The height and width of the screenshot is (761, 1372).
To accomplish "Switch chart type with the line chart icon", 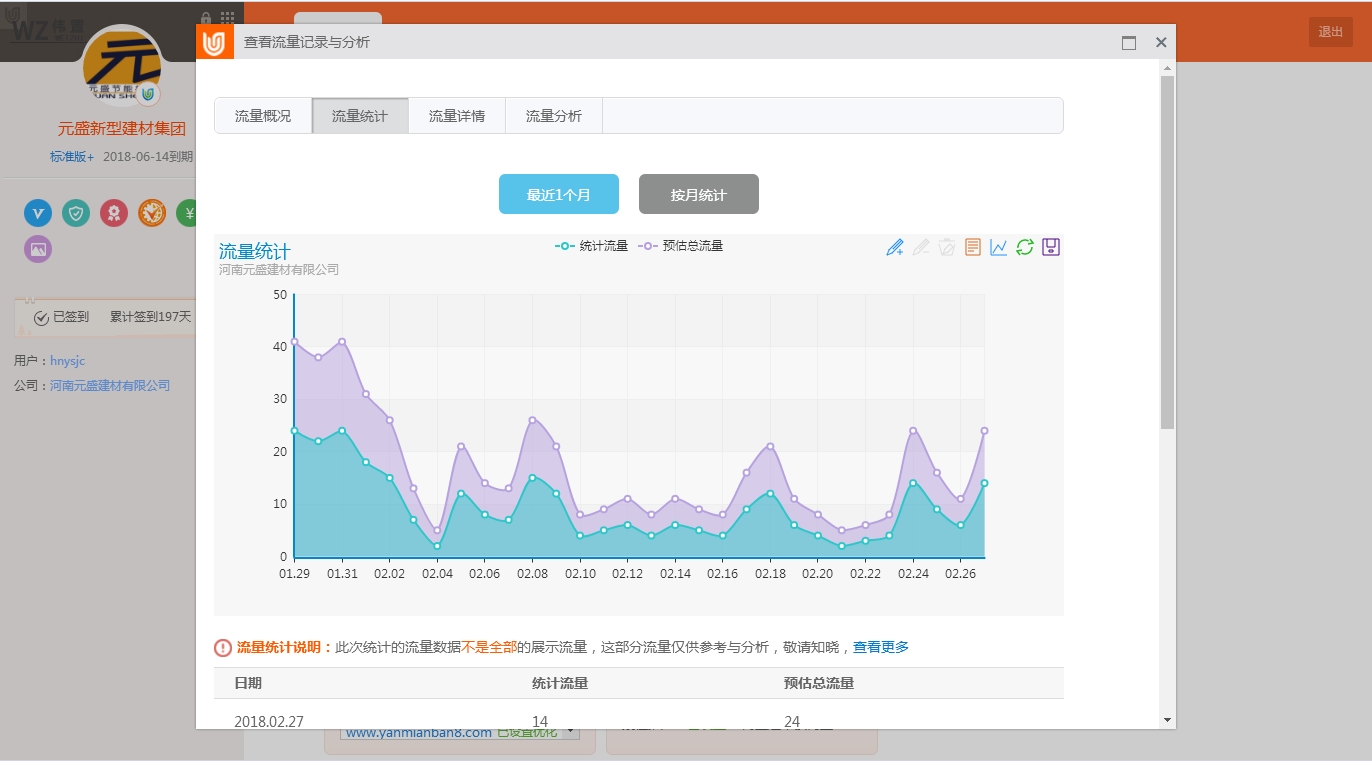I will click(999, 247).
